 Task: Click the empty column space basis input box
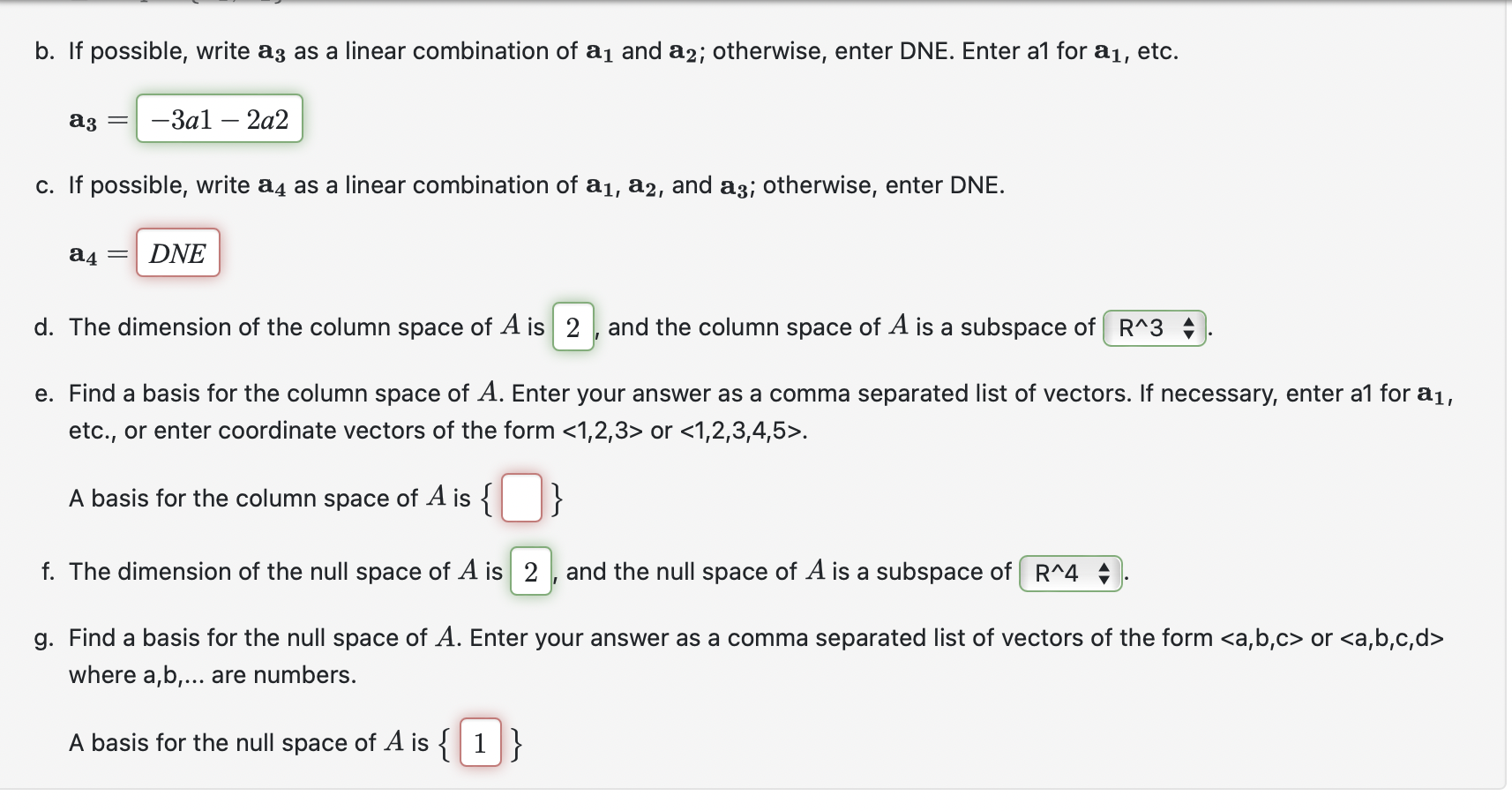tap(520, 499)
